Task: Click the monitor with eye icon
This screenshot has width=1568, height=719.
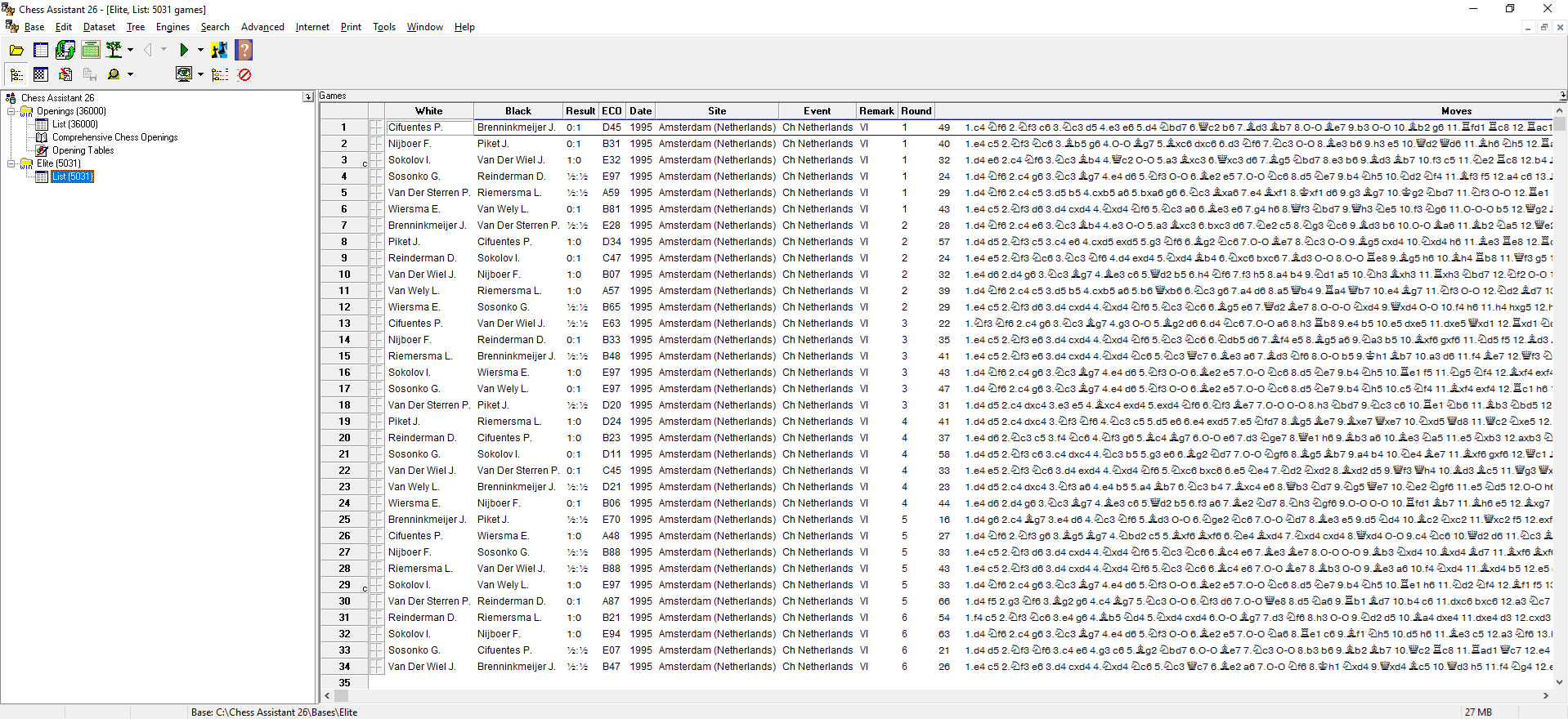Action: click(x=185, y=74)
